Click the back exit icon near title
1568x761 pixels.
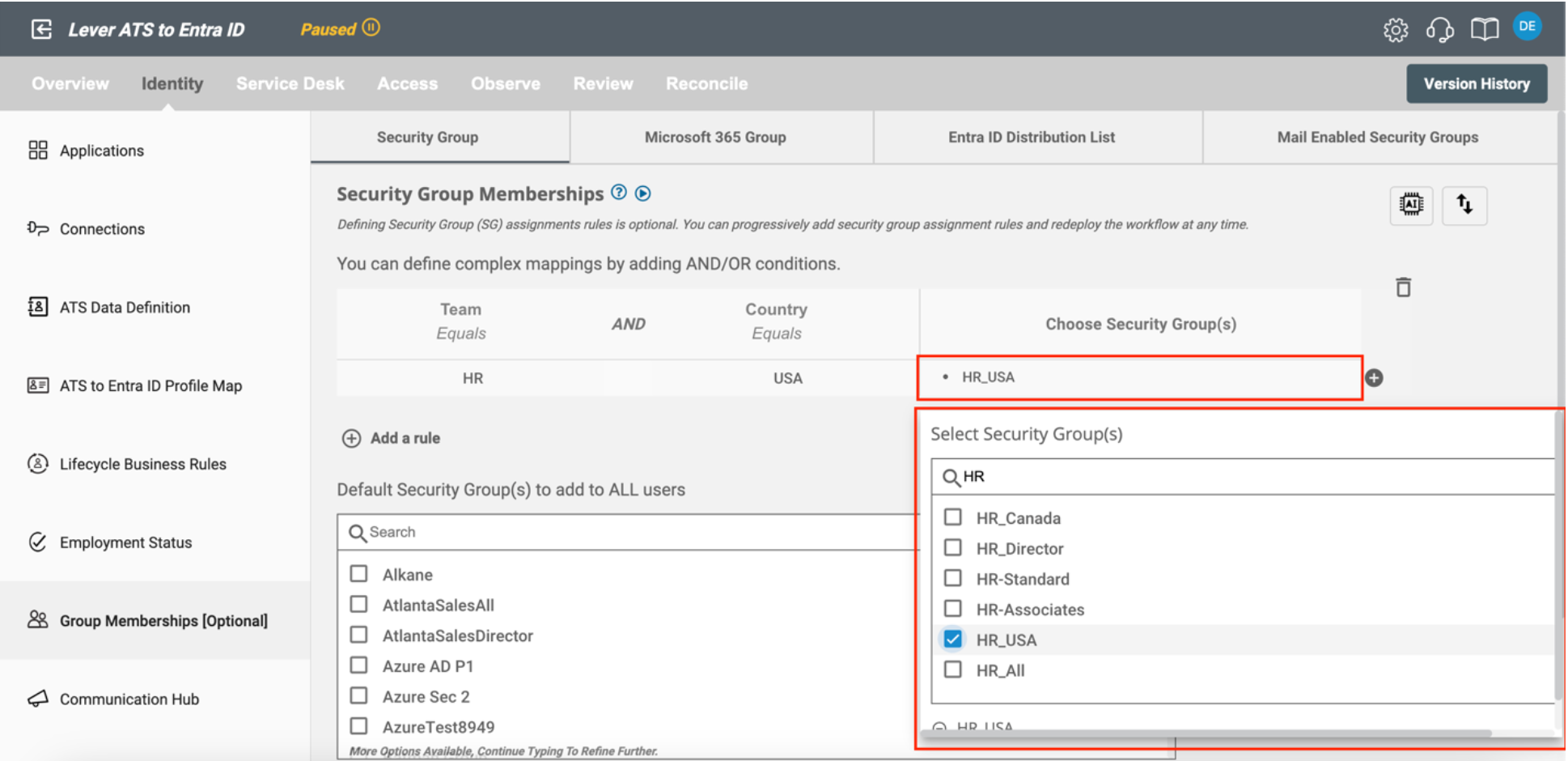coord(41,30)
